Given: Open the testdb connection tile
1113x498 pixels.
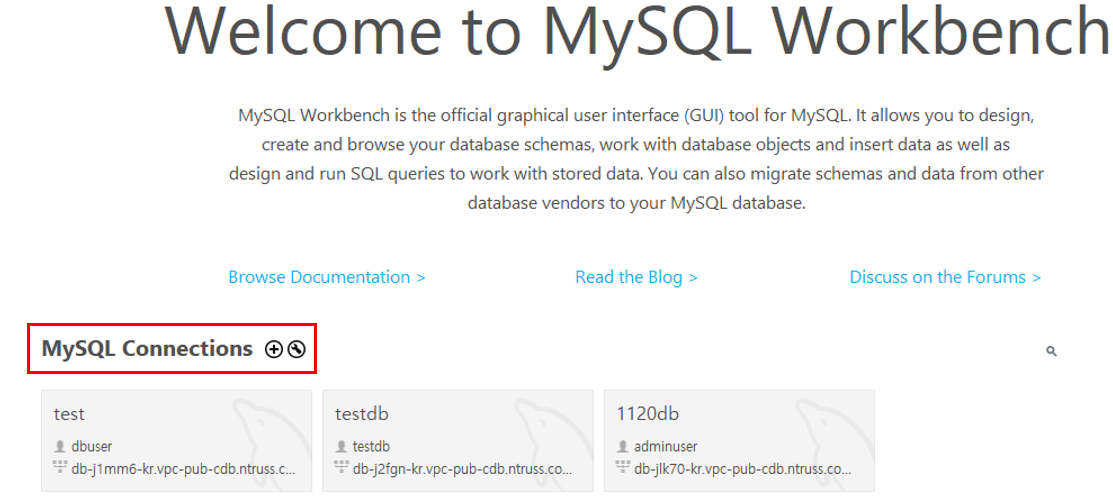Looking at the screenshot, I should click(458, 441).
